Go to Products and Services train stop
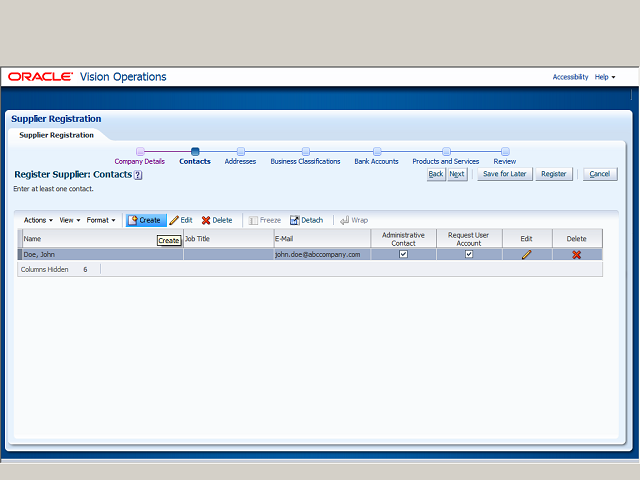640x480 pixels. [x=446, y=156]
